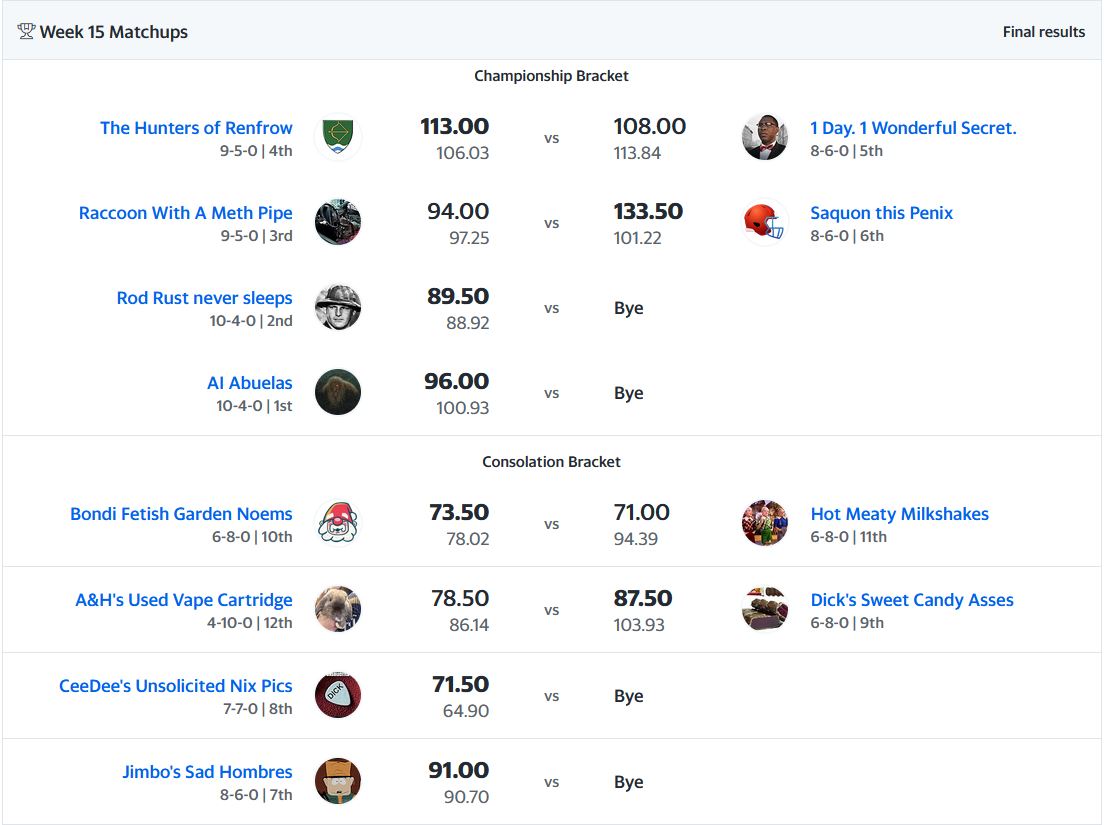The width and height of the screenshot is (1105, 825).
Task: Click CeeDee's Unsolicited Nix Pics avatar
Action: [338, 695]
